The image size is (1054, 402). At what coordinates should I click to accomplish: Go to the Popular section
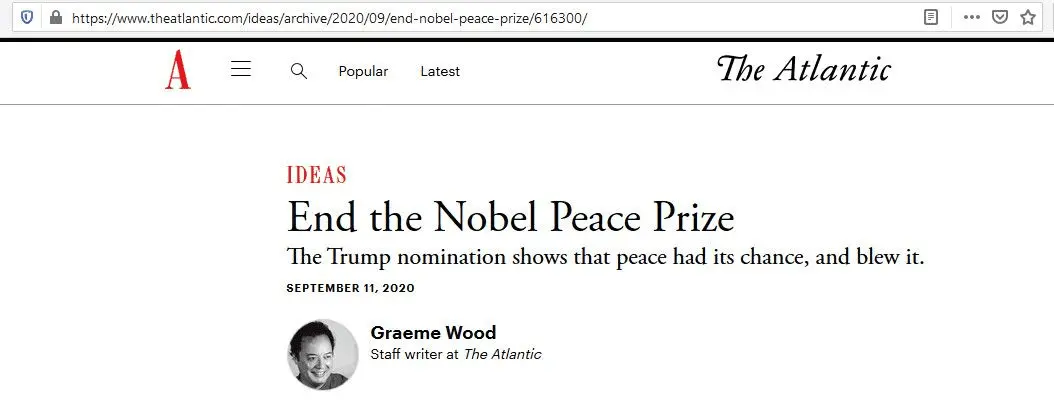coord(363,71)
